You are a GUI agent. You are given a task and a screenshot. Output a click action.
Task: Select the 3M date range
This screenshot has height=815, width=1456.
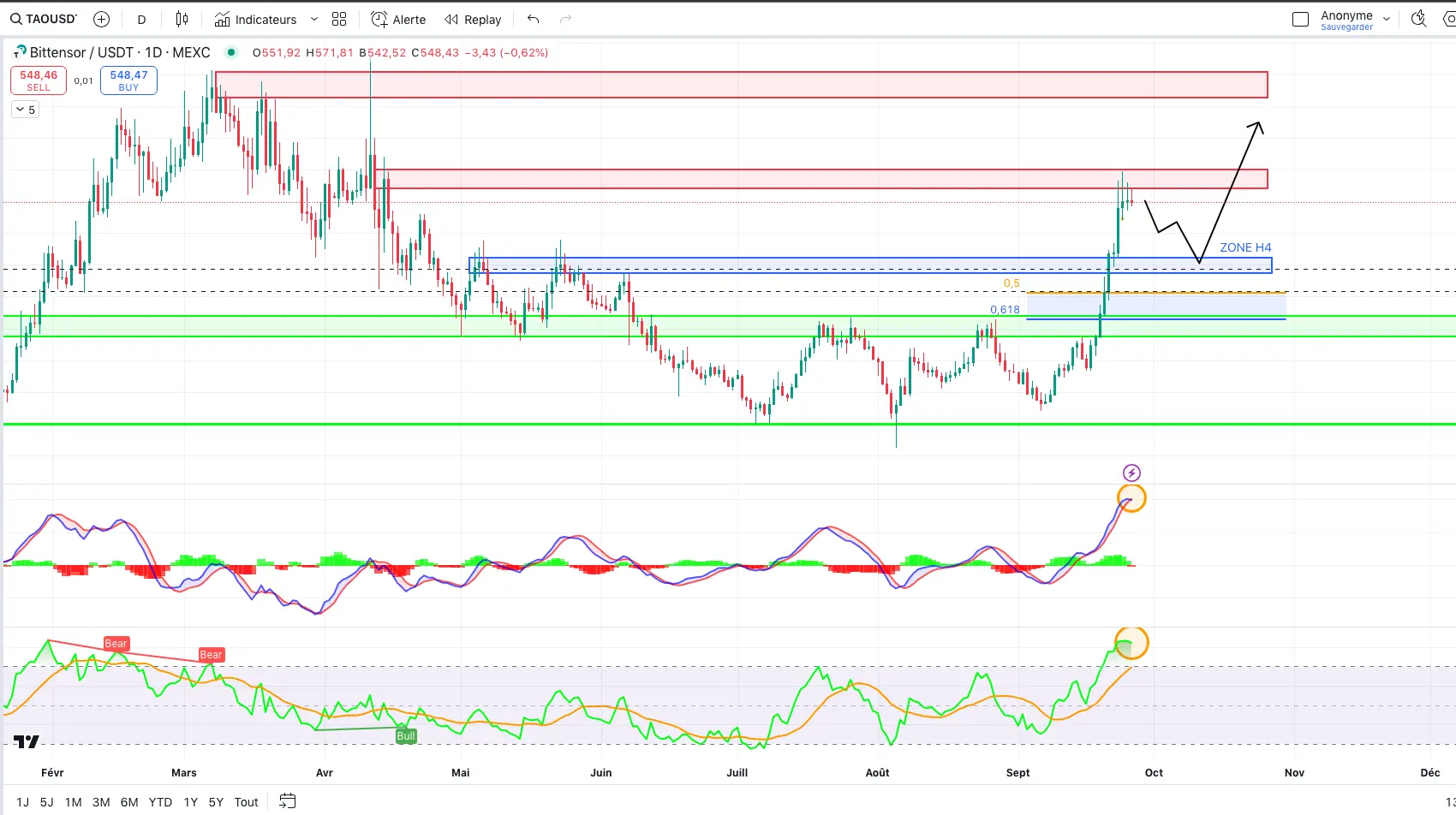coord(101,802)
